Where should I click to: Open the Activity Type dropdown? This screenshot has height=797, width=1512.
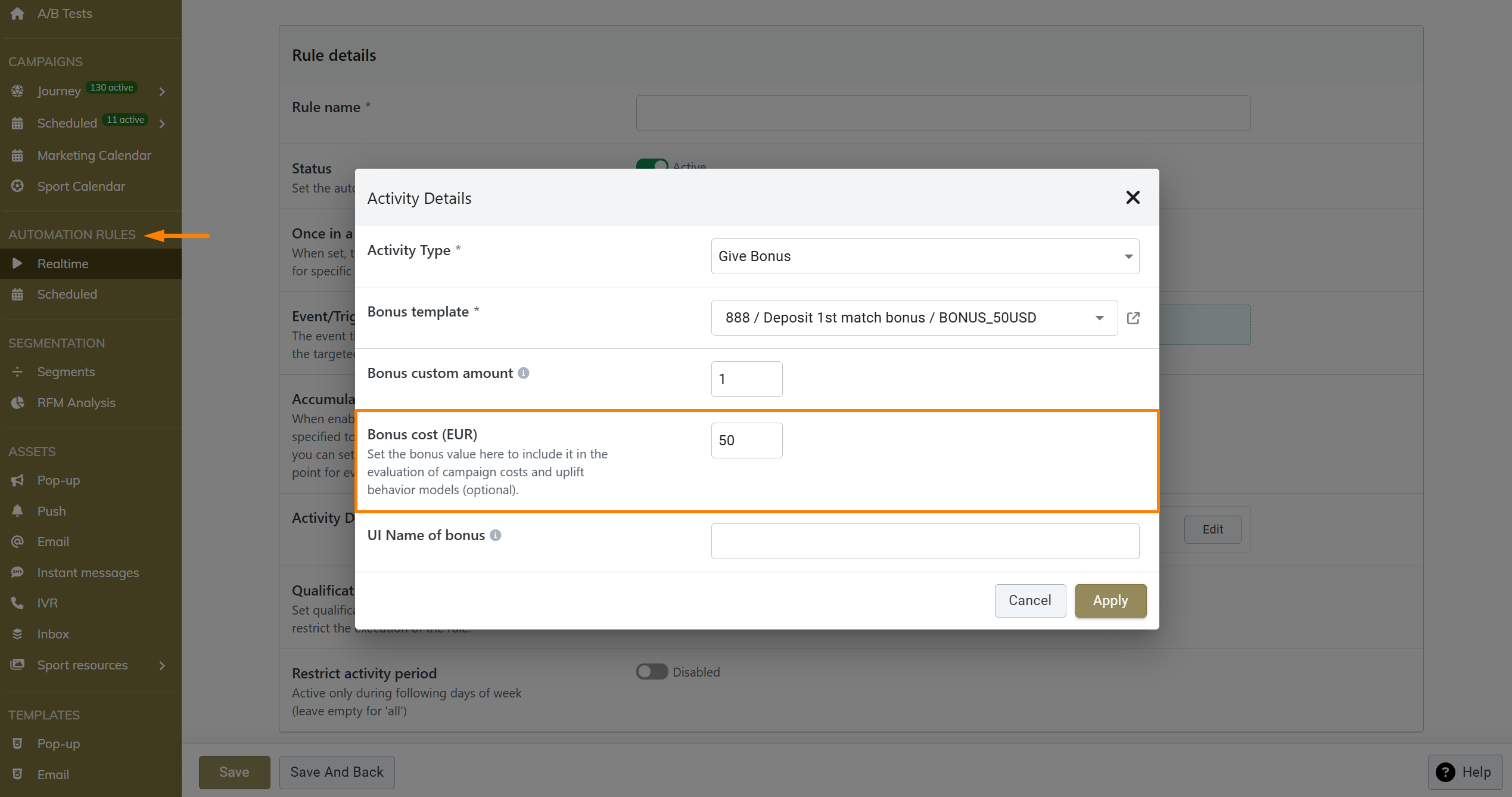click(925, 256)
